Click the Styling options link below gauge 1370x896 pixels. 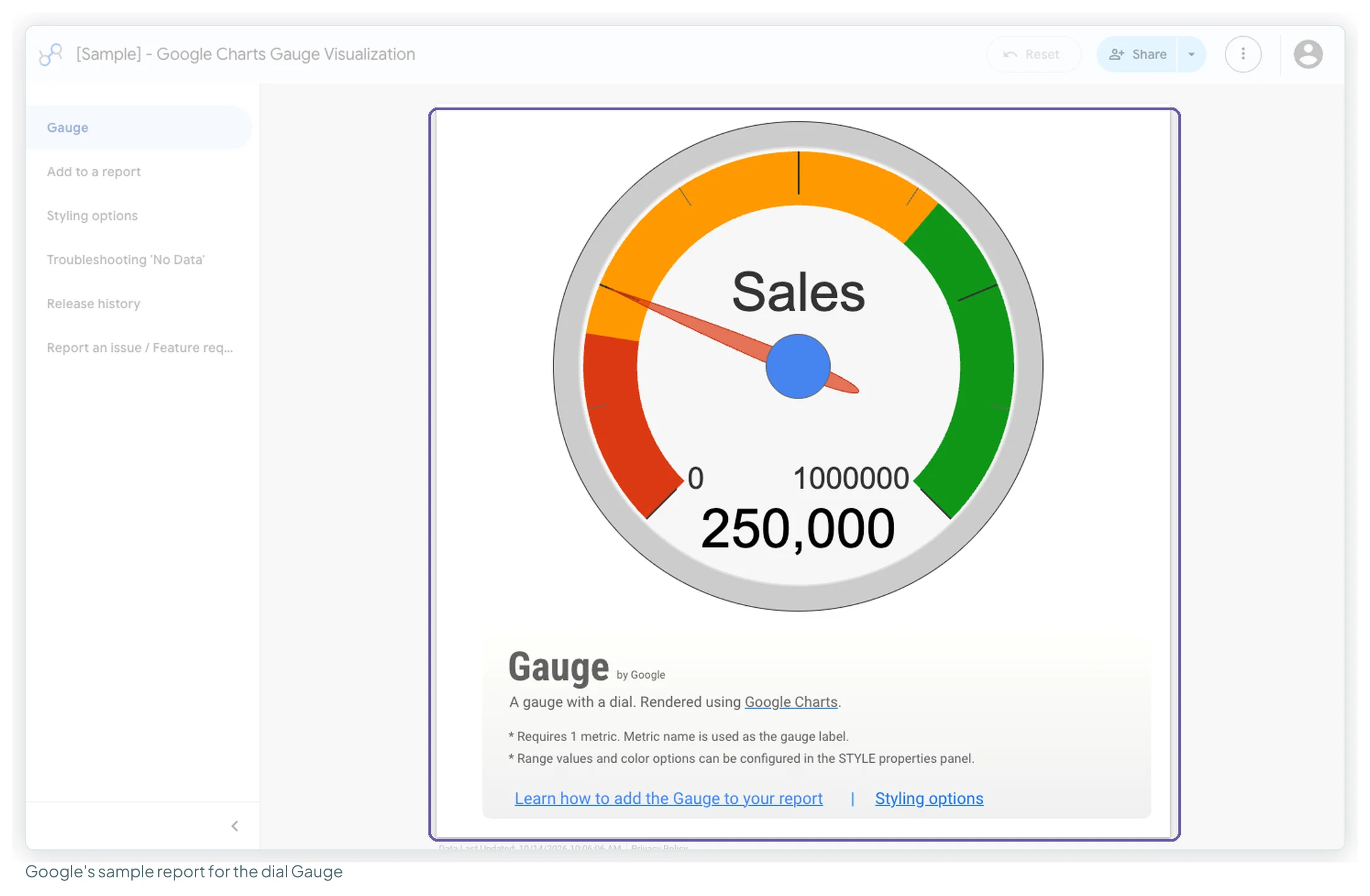pos(929,798)
